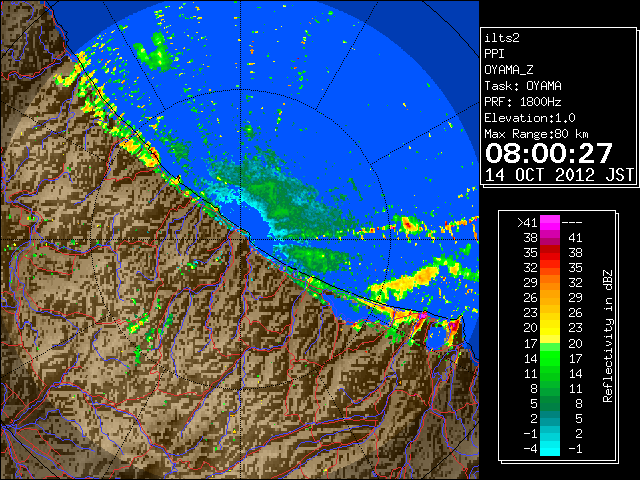
Task: Click the large yellow-orange echo band offshore
Action: click(x=409, y=282)
